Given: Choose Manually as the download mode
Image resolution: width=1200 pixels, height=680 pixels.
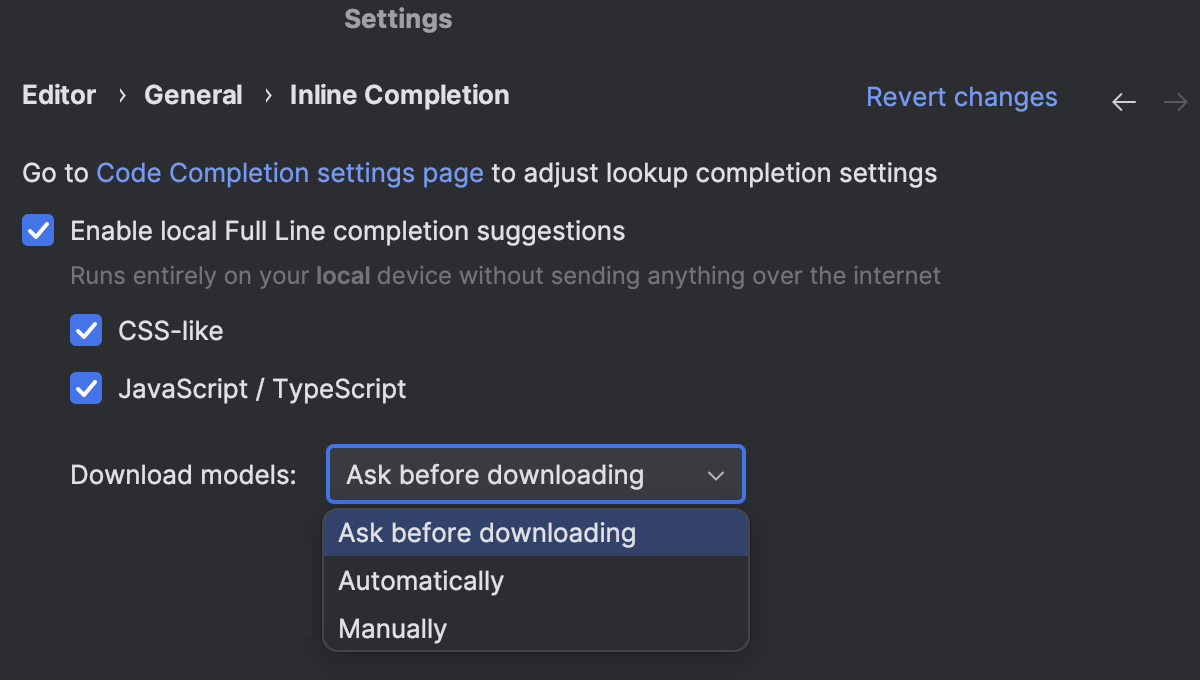Looking at the screenshot, I should (390, 628).
